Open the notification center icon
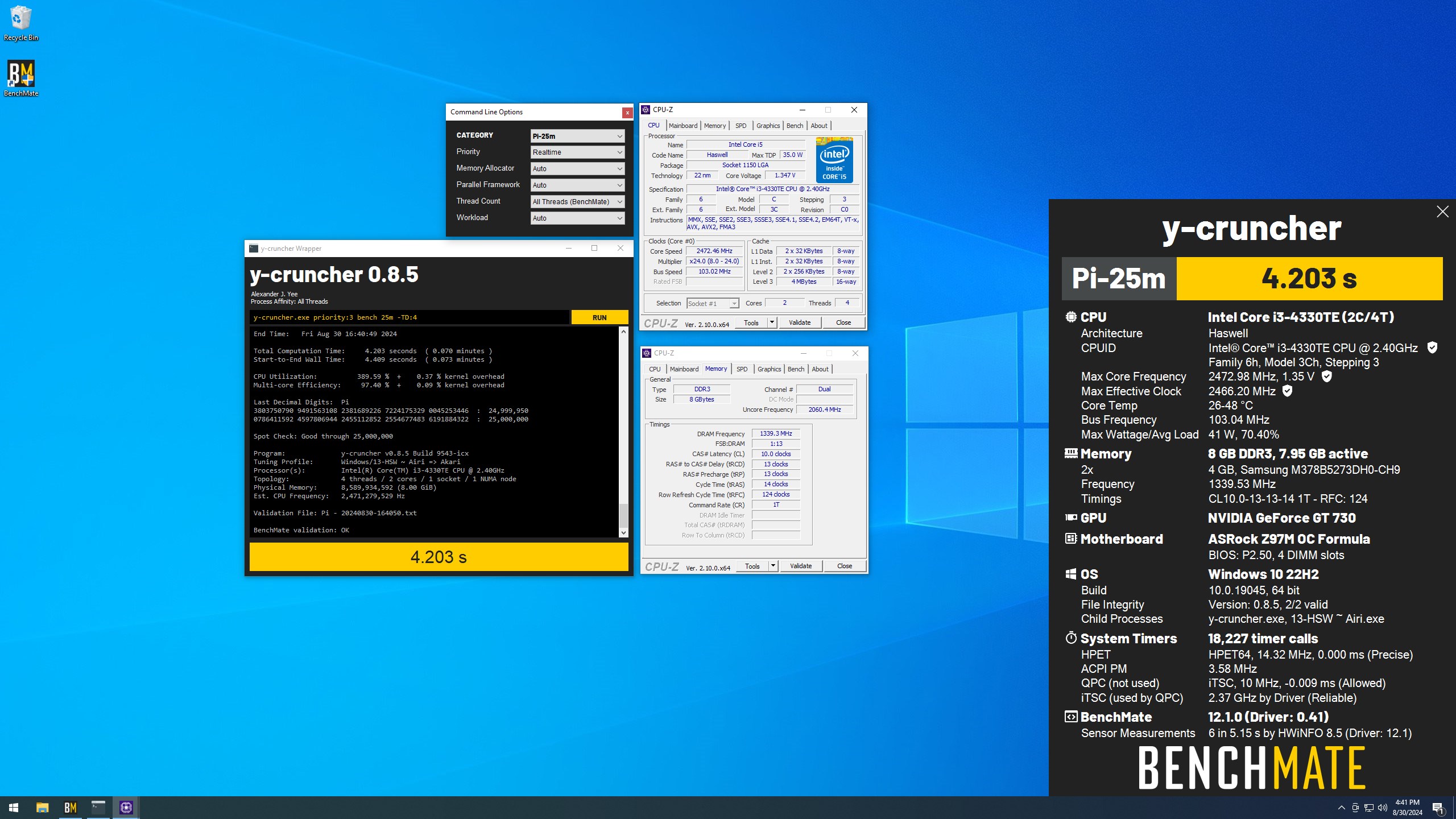1456x819 pixels. click(x=1438, y=808)
